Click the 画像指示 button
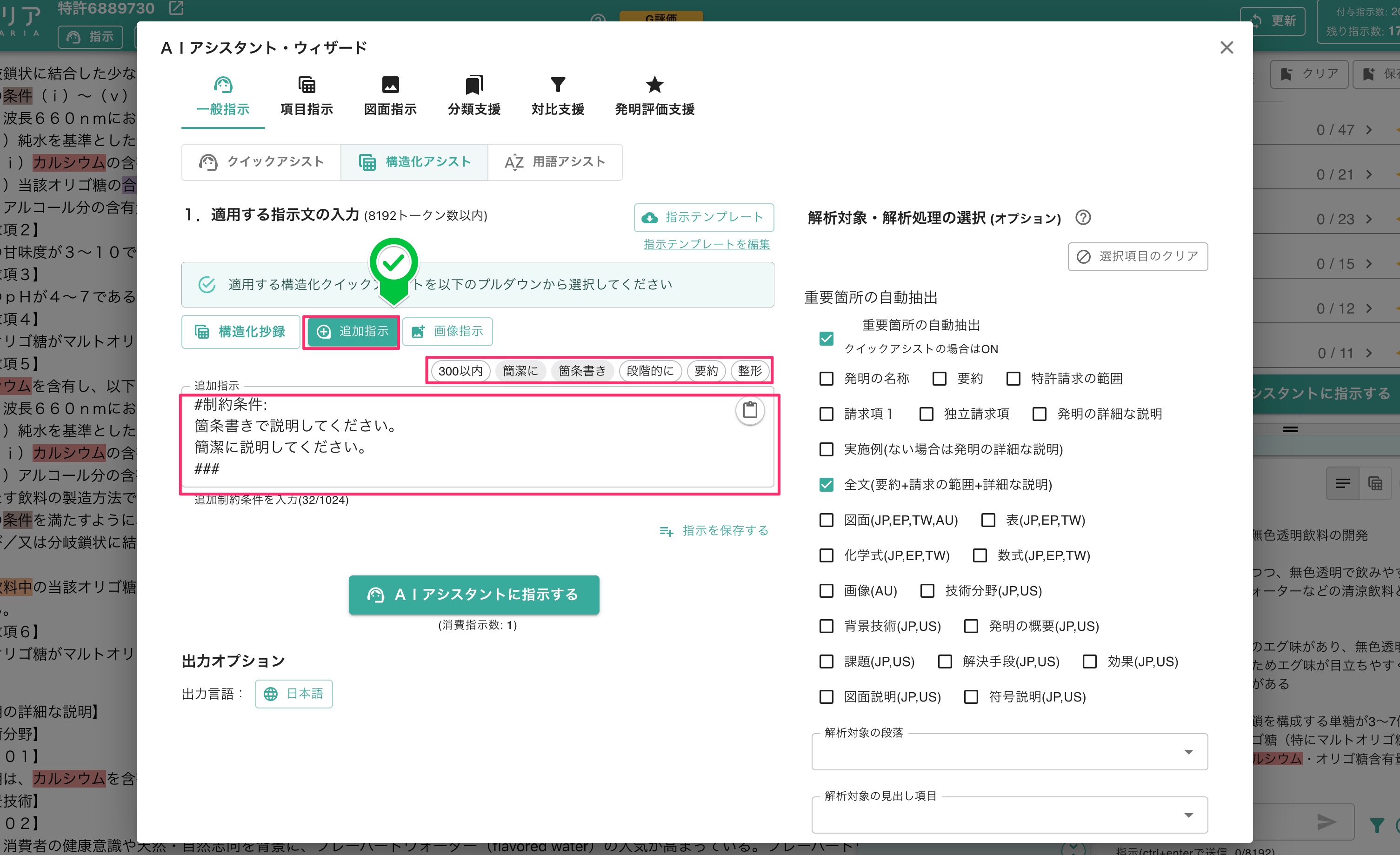The width and height of the screenshot is (1400, 855). pyautogui.click(x=448, y=332)
